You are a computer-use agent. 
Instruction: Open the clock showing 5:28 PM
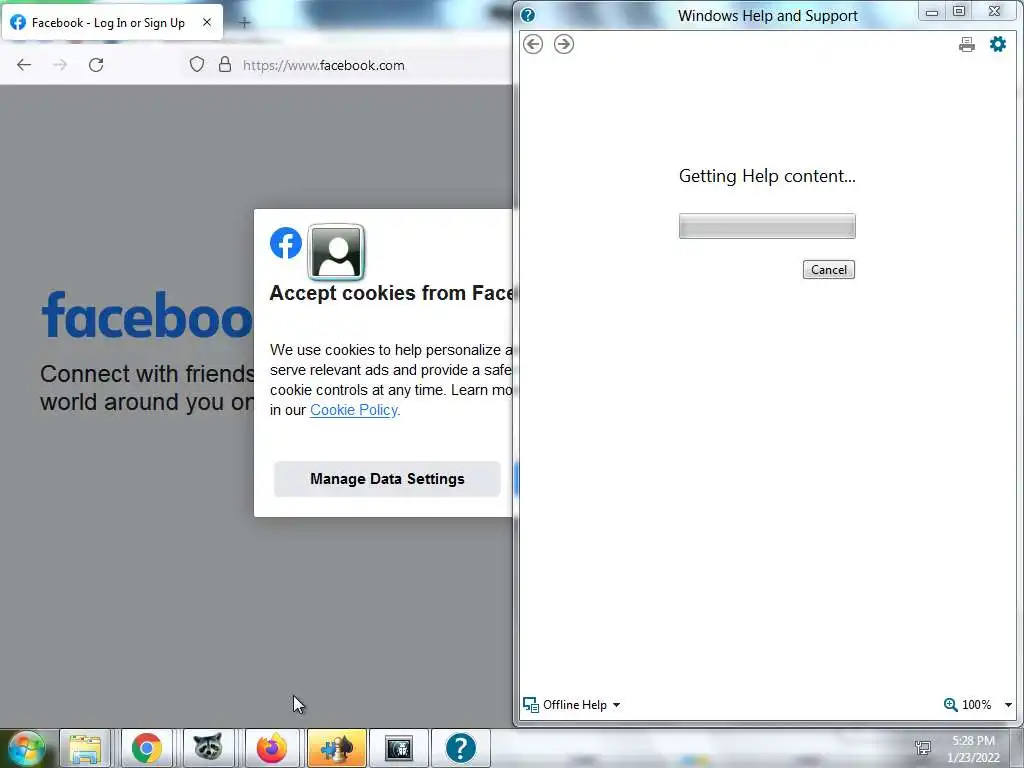973,749
